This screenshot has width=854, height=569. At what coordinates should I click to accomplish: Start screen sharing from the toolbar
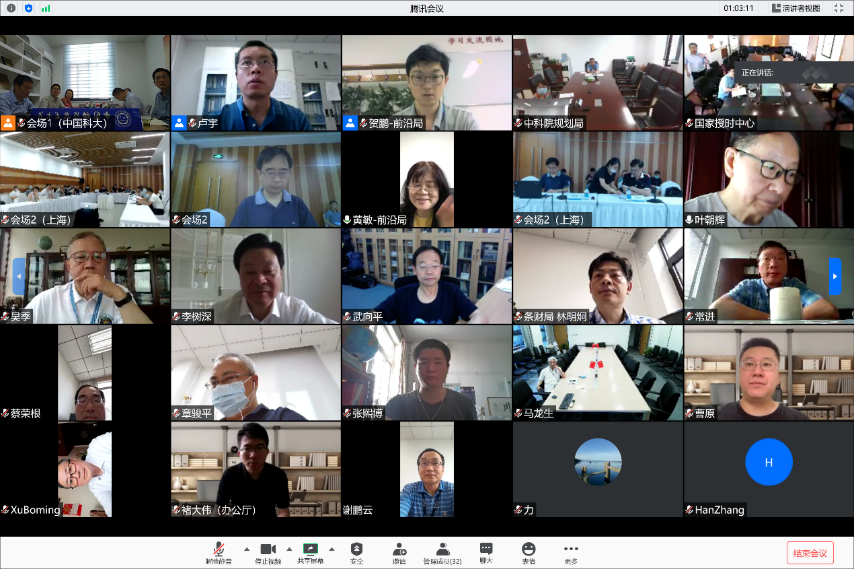(x=311, y=551)
